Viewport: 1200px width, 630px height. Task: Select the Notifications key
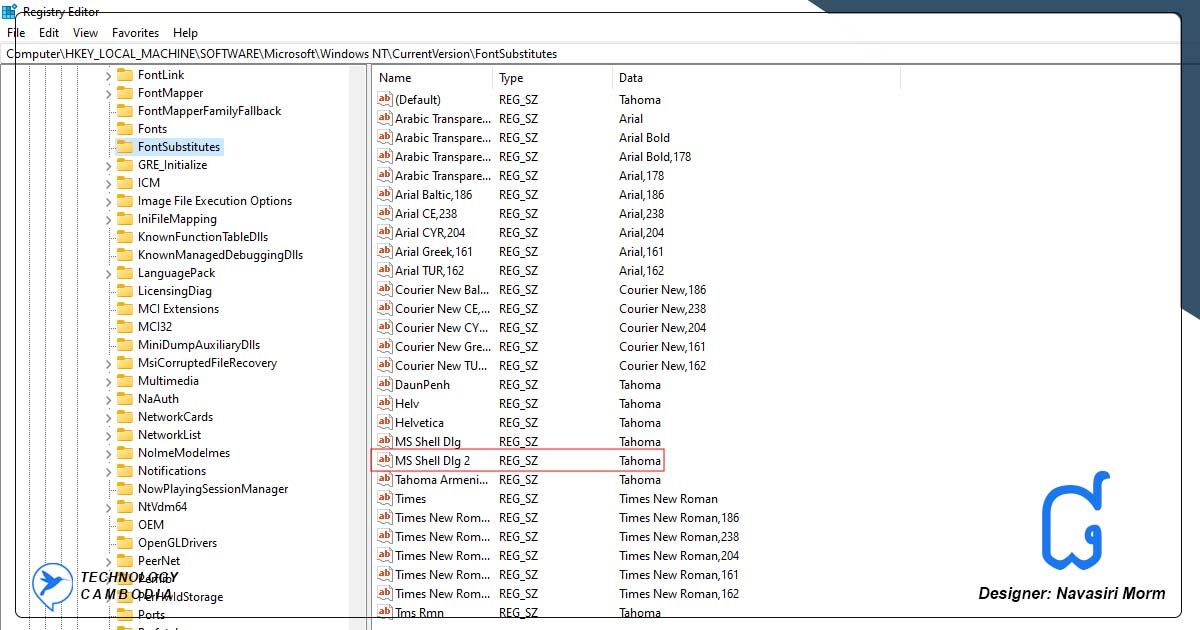click(x=172, y=471)
